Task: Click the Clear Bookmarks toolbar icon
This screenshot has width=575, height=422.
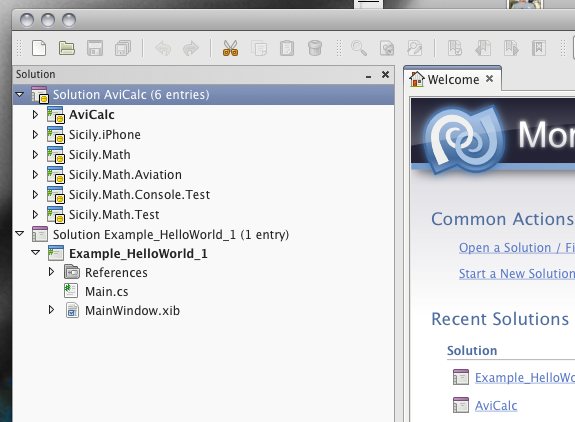Action: click(x=539, y=48)
